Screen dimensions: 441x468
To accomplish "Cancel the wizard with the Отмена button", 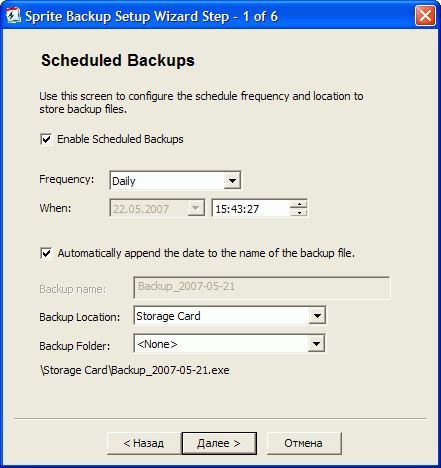I will tap(304, 443).
